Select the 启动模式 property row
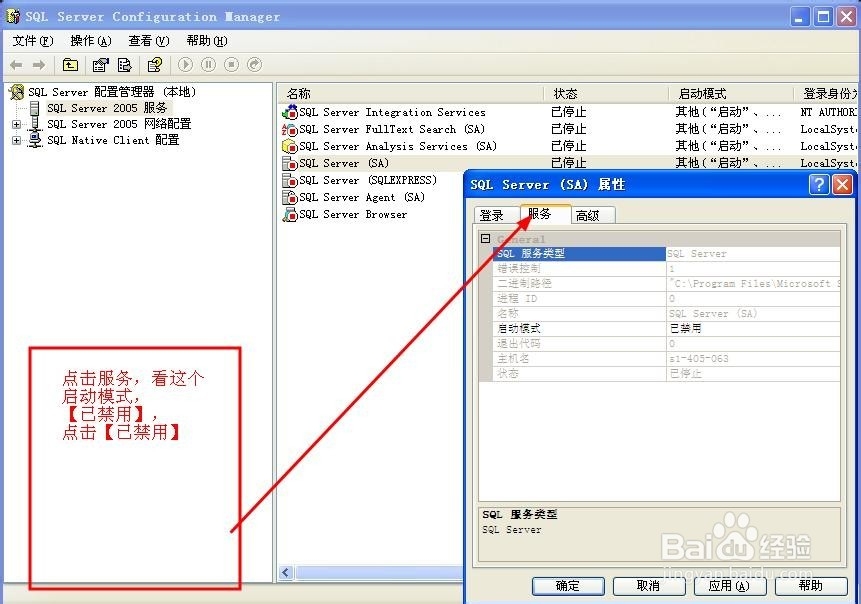The width and height of the screenshot is (861, 604). pos(667,328)
